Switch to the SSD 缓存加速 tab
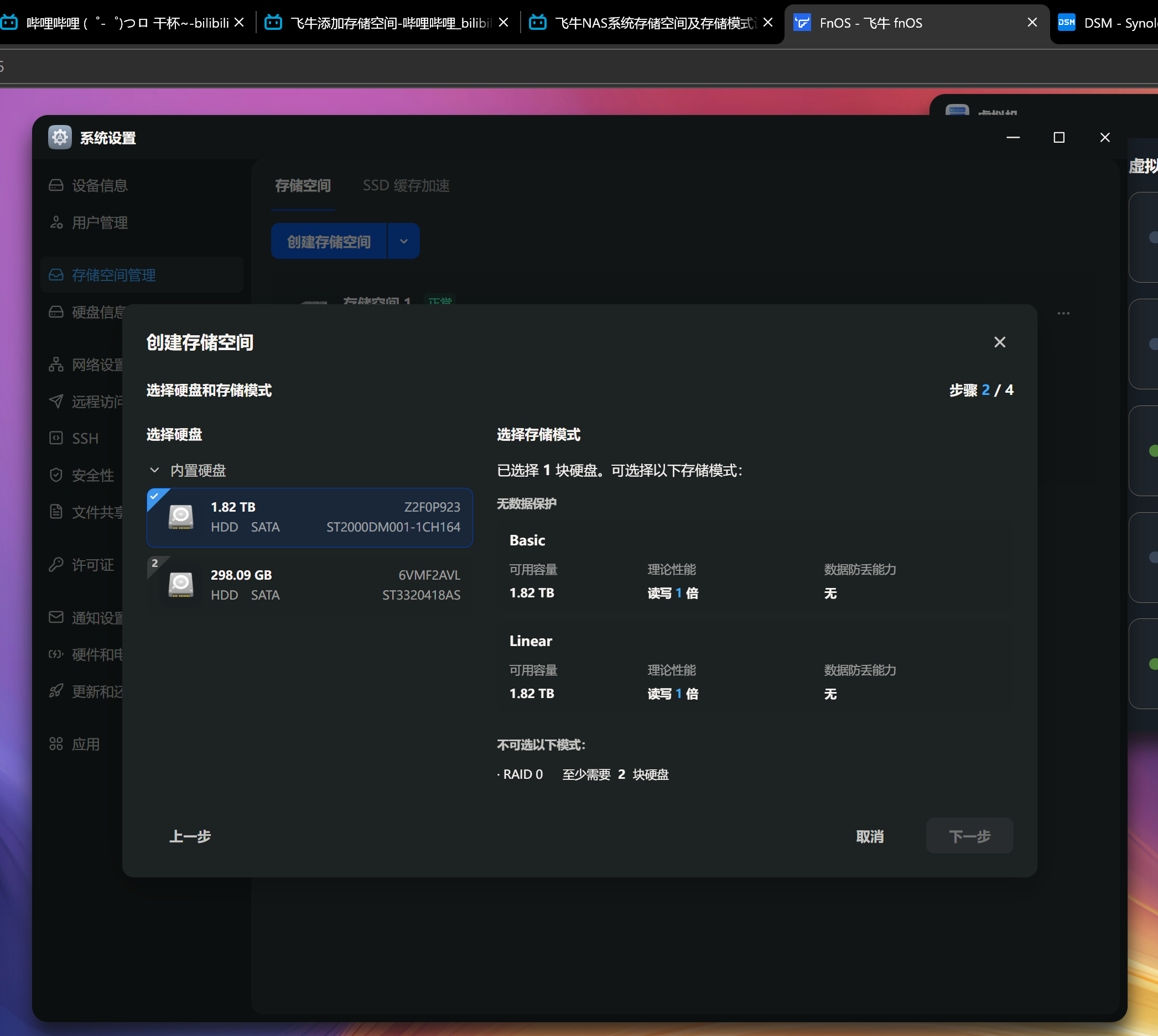The width and height of the screenshot is (1158, 1036). pyautogui.click(x=406, y=185)
